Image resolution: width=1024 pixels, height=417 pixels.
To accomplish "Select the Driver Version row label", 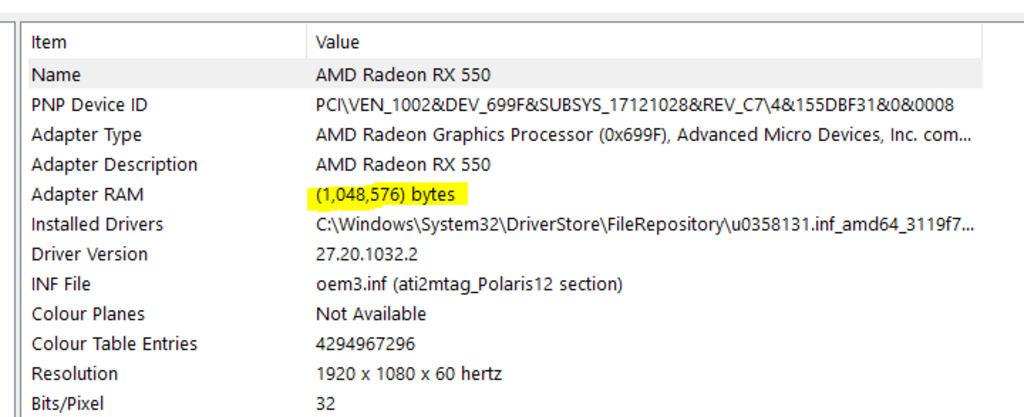I will click(x=89, y=255).
